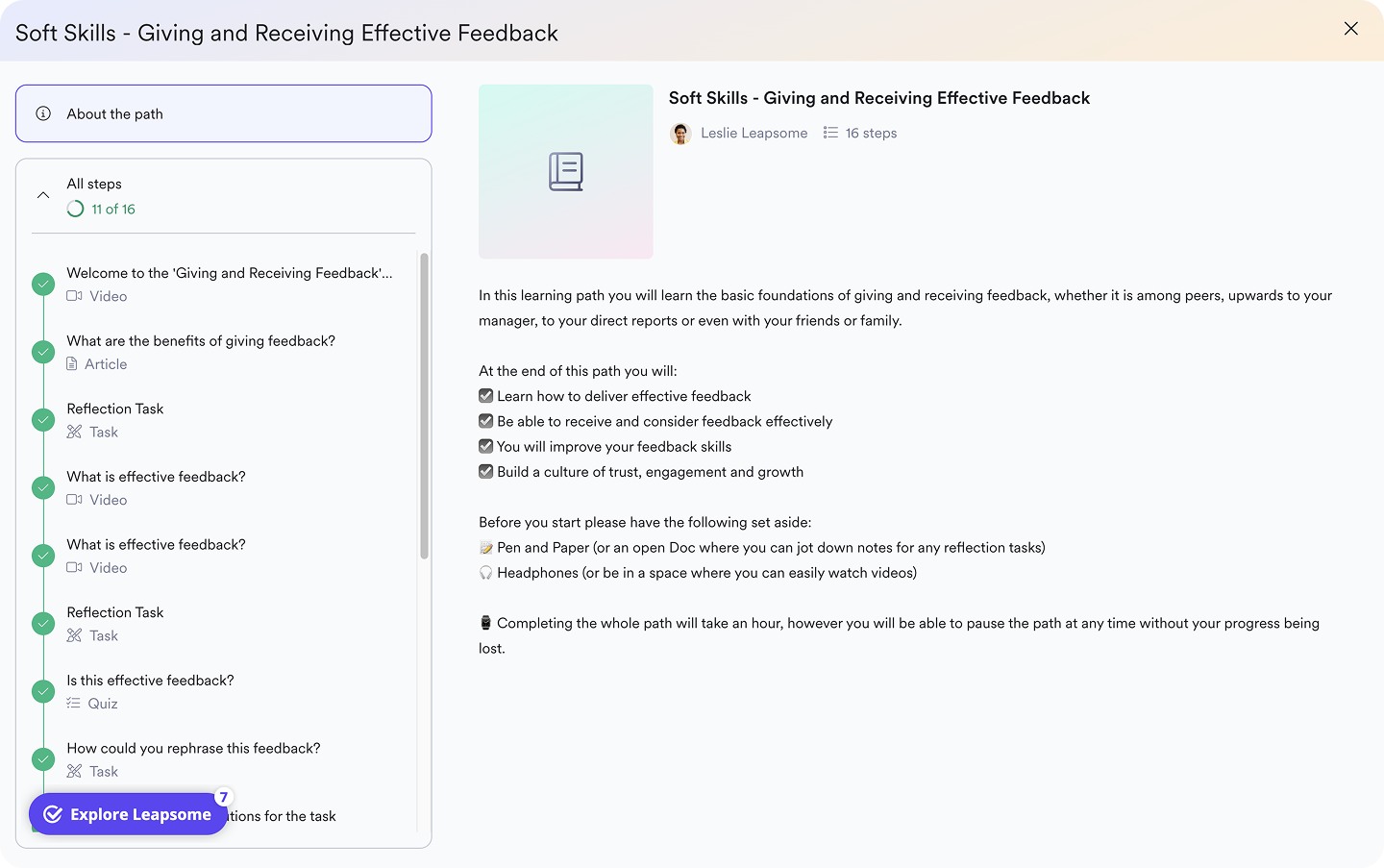Collapse the "All steps" section
This screenshot has width=1384, height=868.
click(42, 194)
